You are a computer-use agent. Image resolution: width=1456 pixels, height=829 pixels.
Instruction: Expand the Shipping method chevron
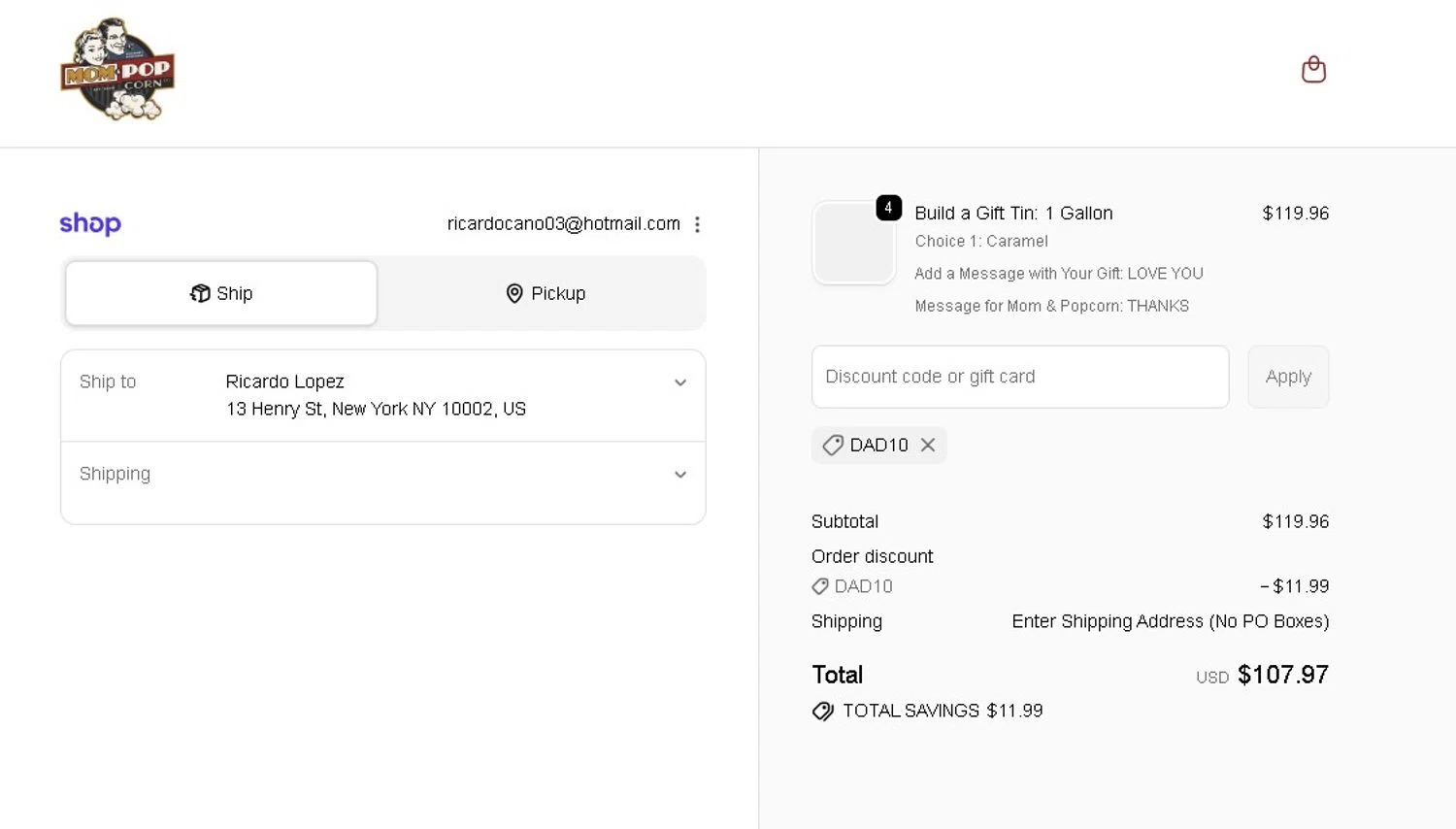click(x=680, y=475)
